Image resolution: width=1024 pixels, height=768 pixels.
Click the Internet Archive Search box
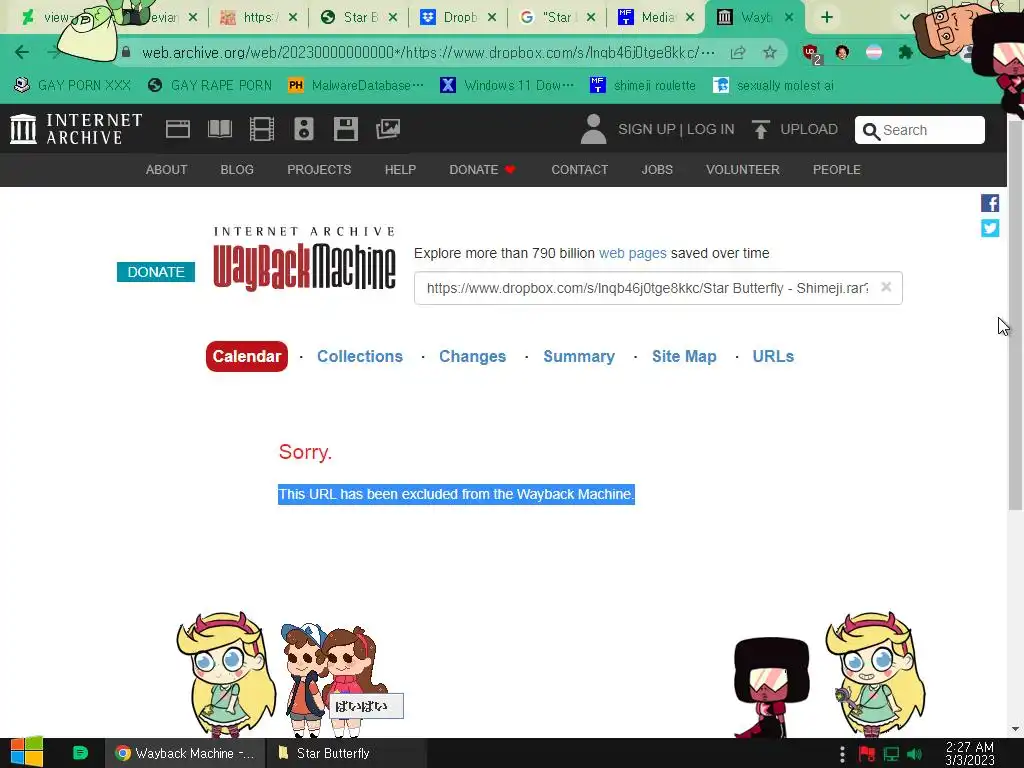(920, 130)
